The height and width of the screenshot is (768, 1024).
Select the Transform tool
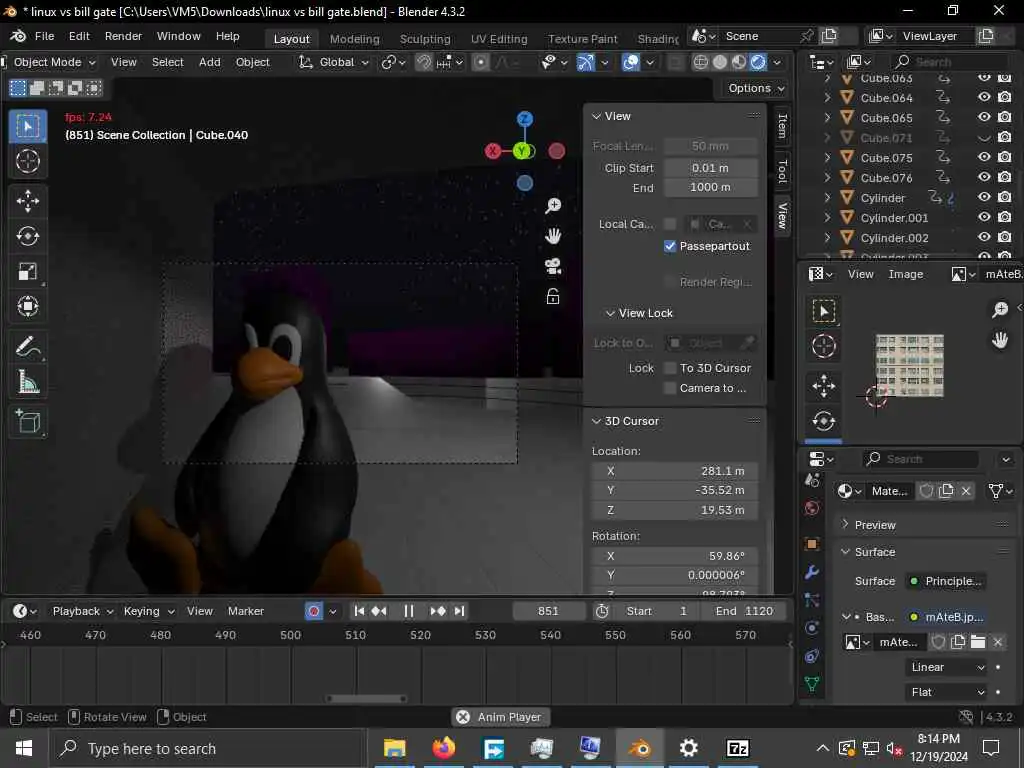[x=27, y=306]
